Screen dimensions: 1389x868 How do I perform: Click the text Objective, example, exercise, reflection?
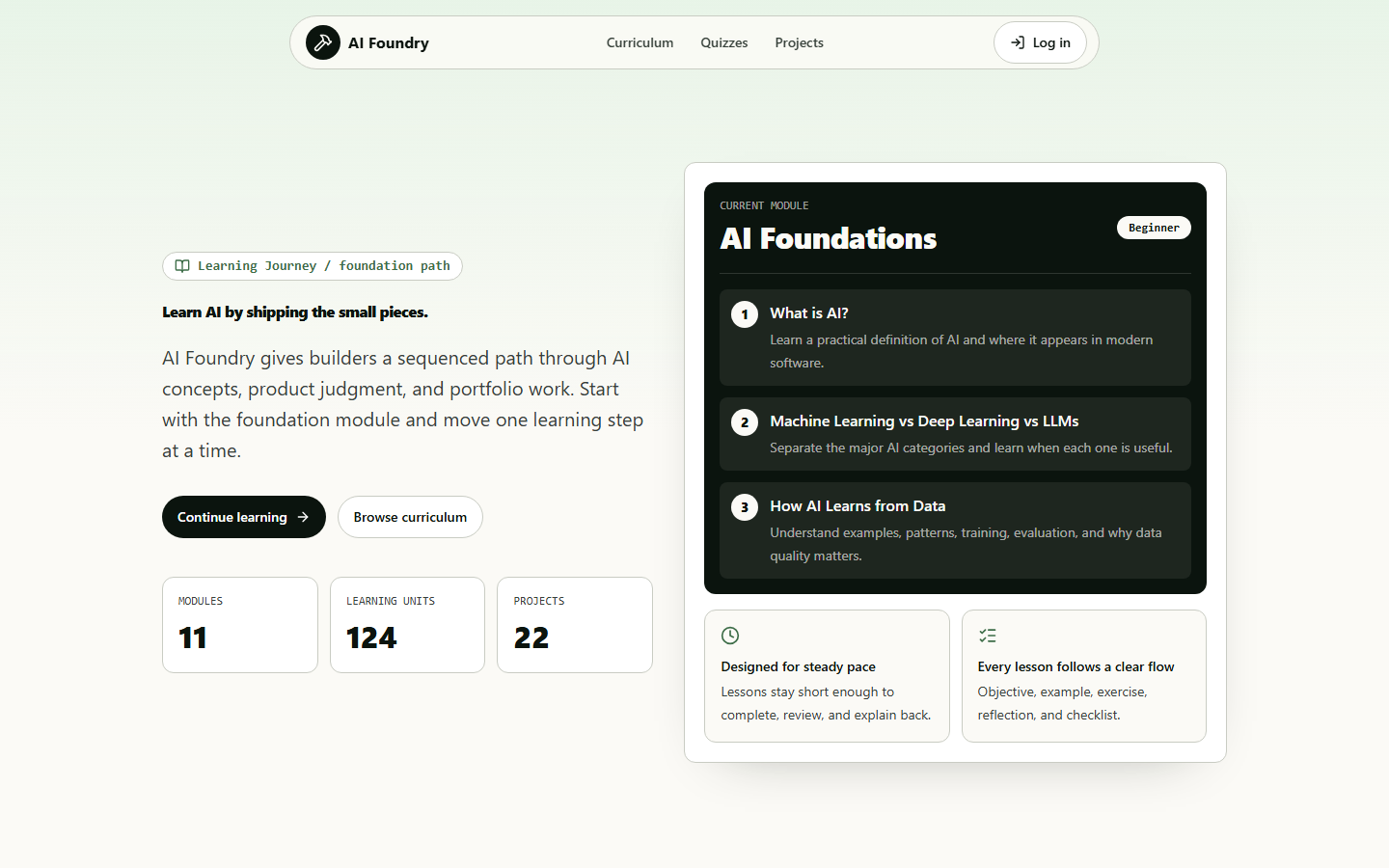pos(1062,703)
